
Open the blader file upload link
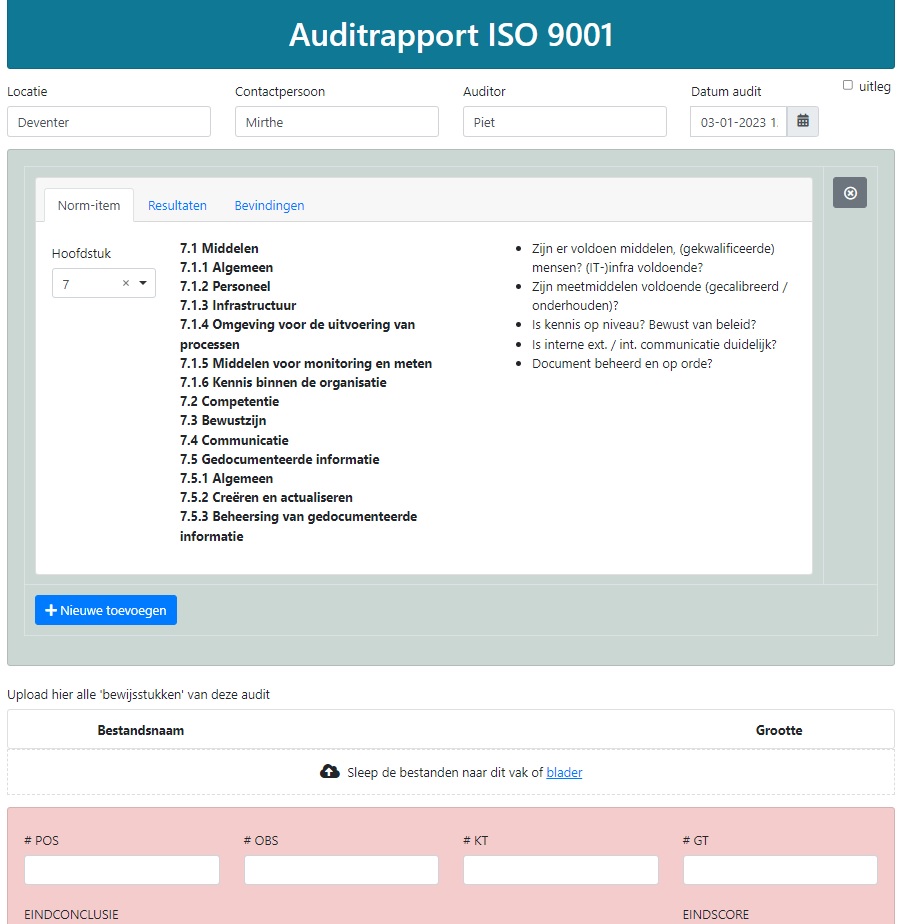tap(563, 771)
